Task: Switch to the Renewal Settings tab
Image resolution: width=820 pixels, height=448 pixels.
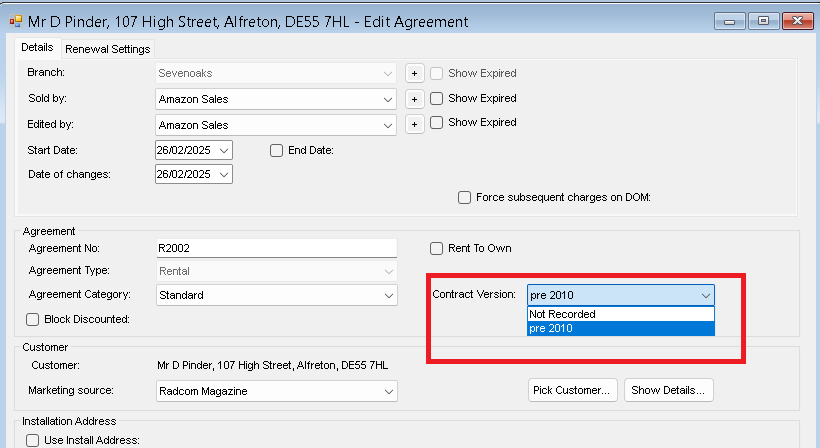Action: [x=107, y=49]
